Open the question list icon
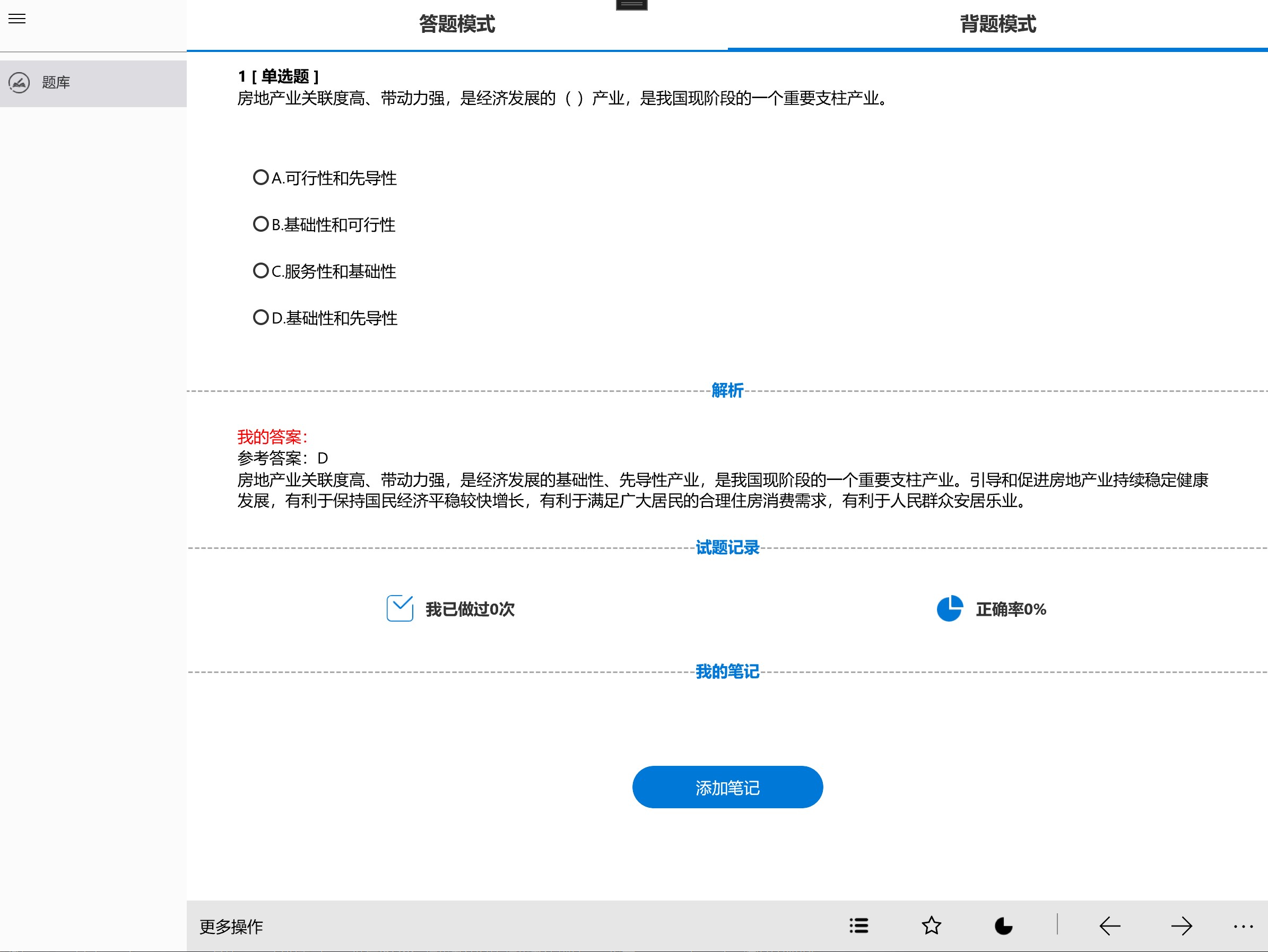 coord(858,925)
